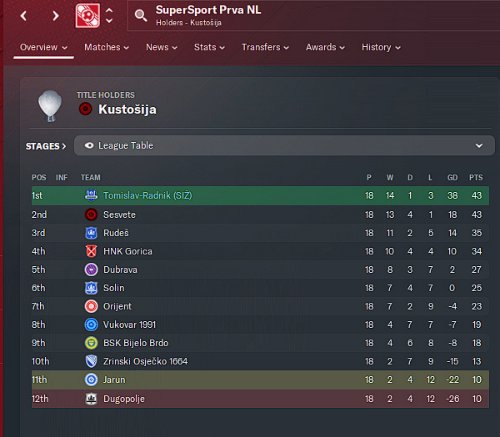This screenshot has height=437, width=500.
Task: Click the silver trophy icon
Action: coord(50,106)
